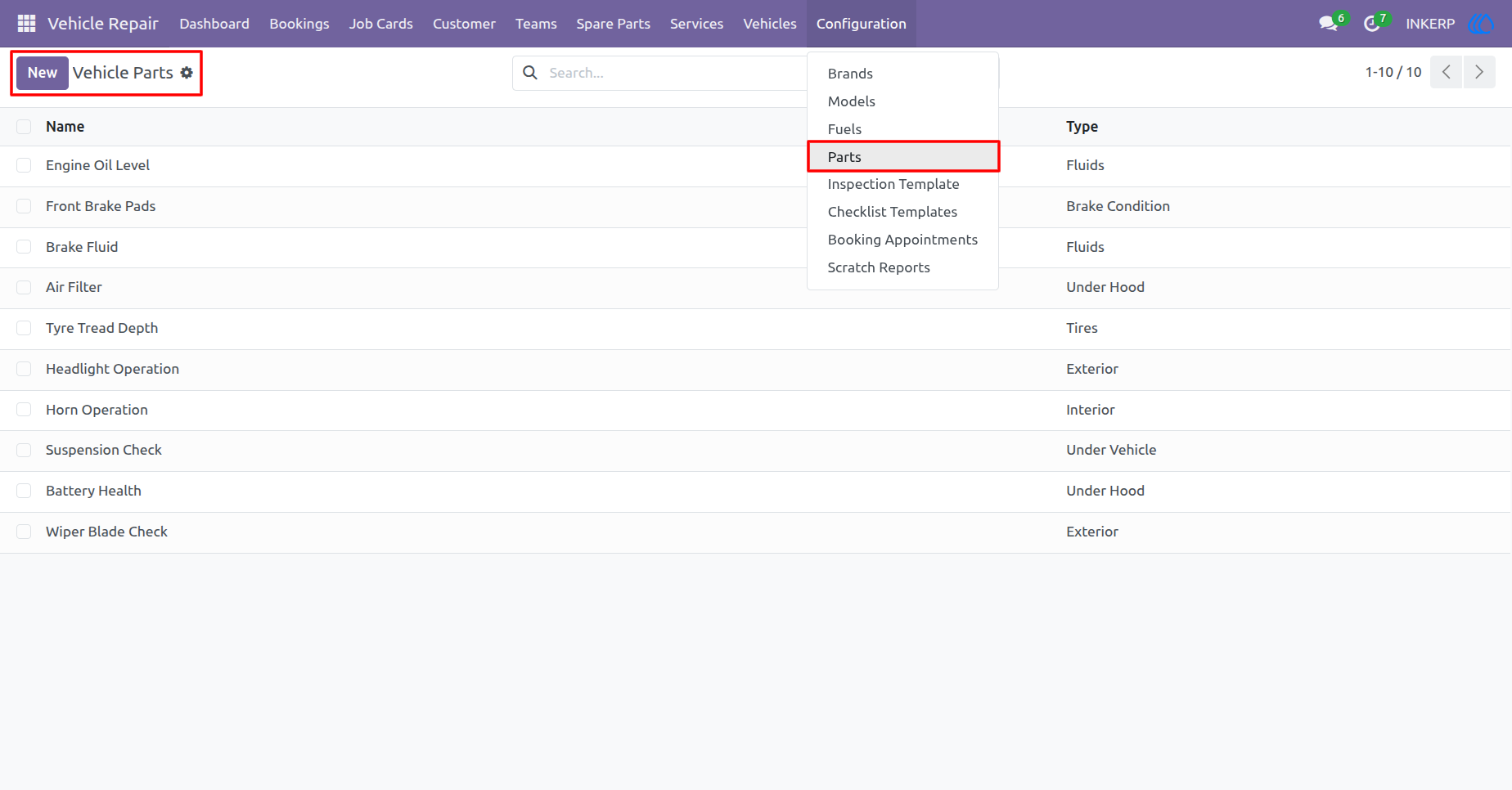
Task: Select Brands from Configuration menu
Action: [902, 74]
